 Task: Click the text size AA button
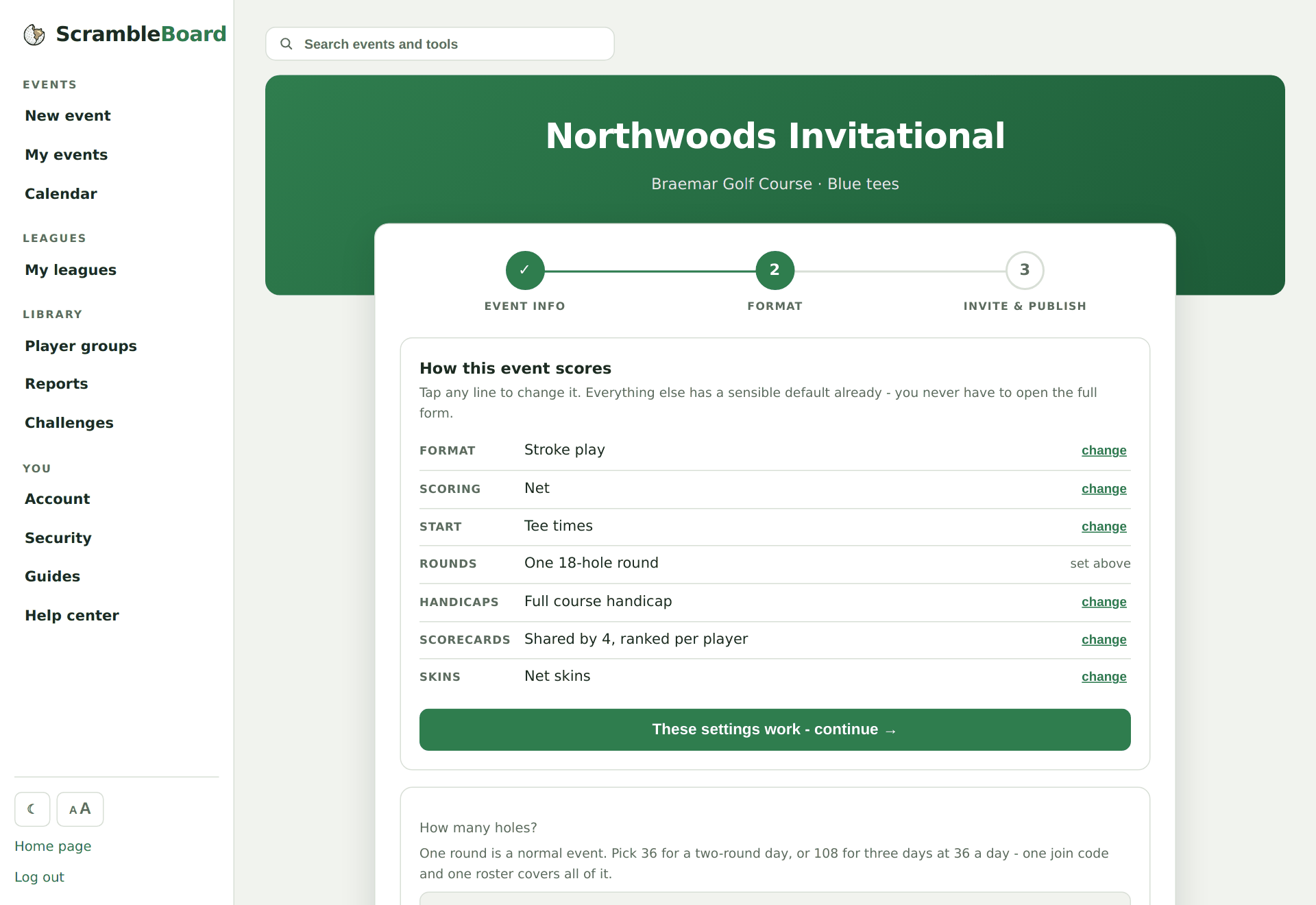coord(80,809)
